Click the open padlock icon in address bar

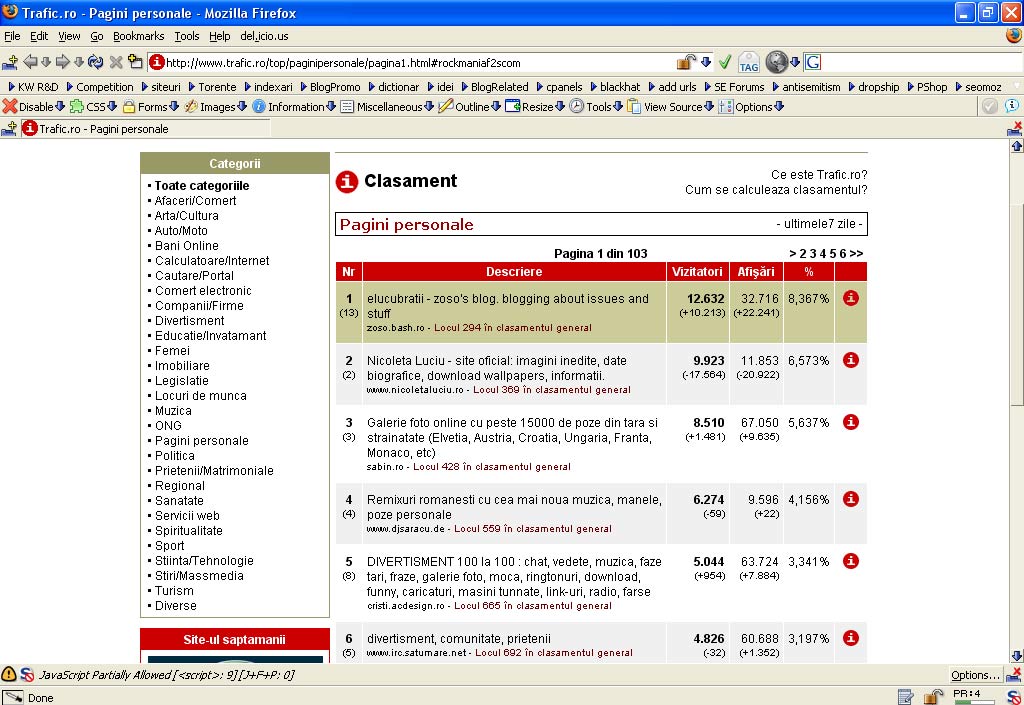coord(686,62)
